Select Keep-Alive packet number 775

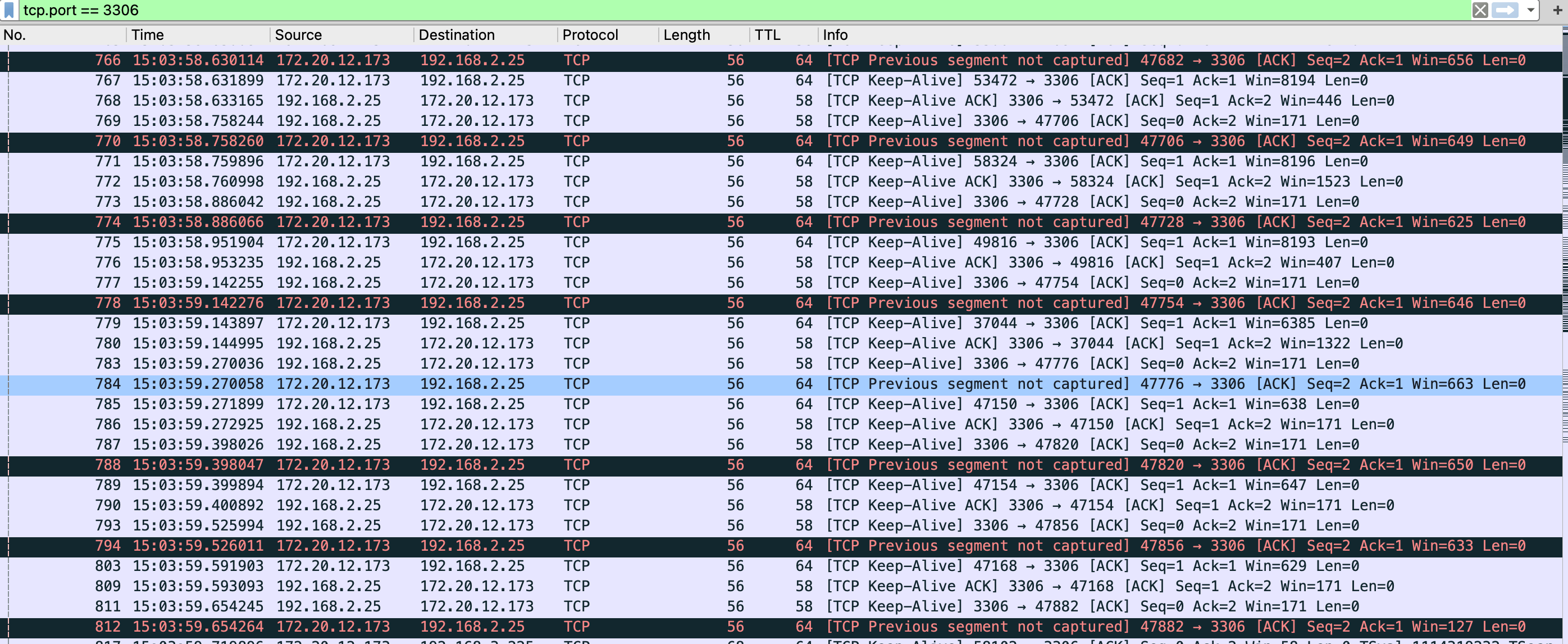click(609, 243)
